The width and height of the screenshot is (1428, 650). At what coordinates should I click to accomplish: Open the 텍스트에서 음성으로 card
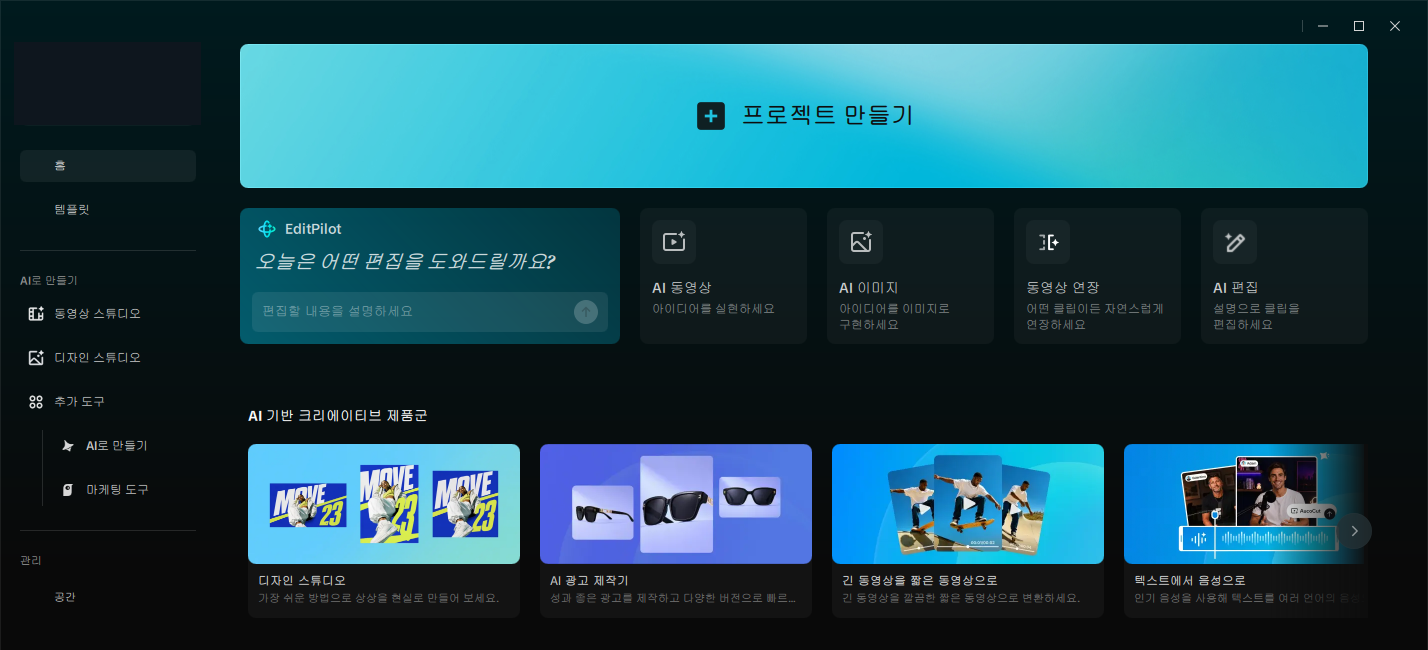tap(1246, 531)
